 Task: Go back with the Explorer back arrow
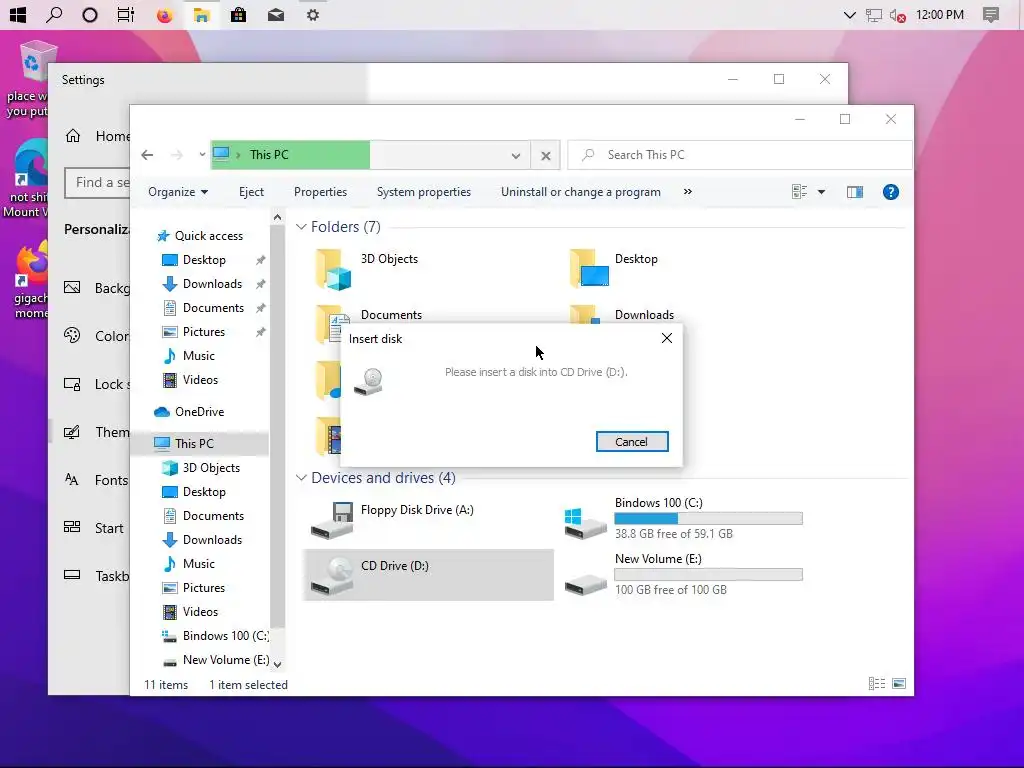[147, 155]
